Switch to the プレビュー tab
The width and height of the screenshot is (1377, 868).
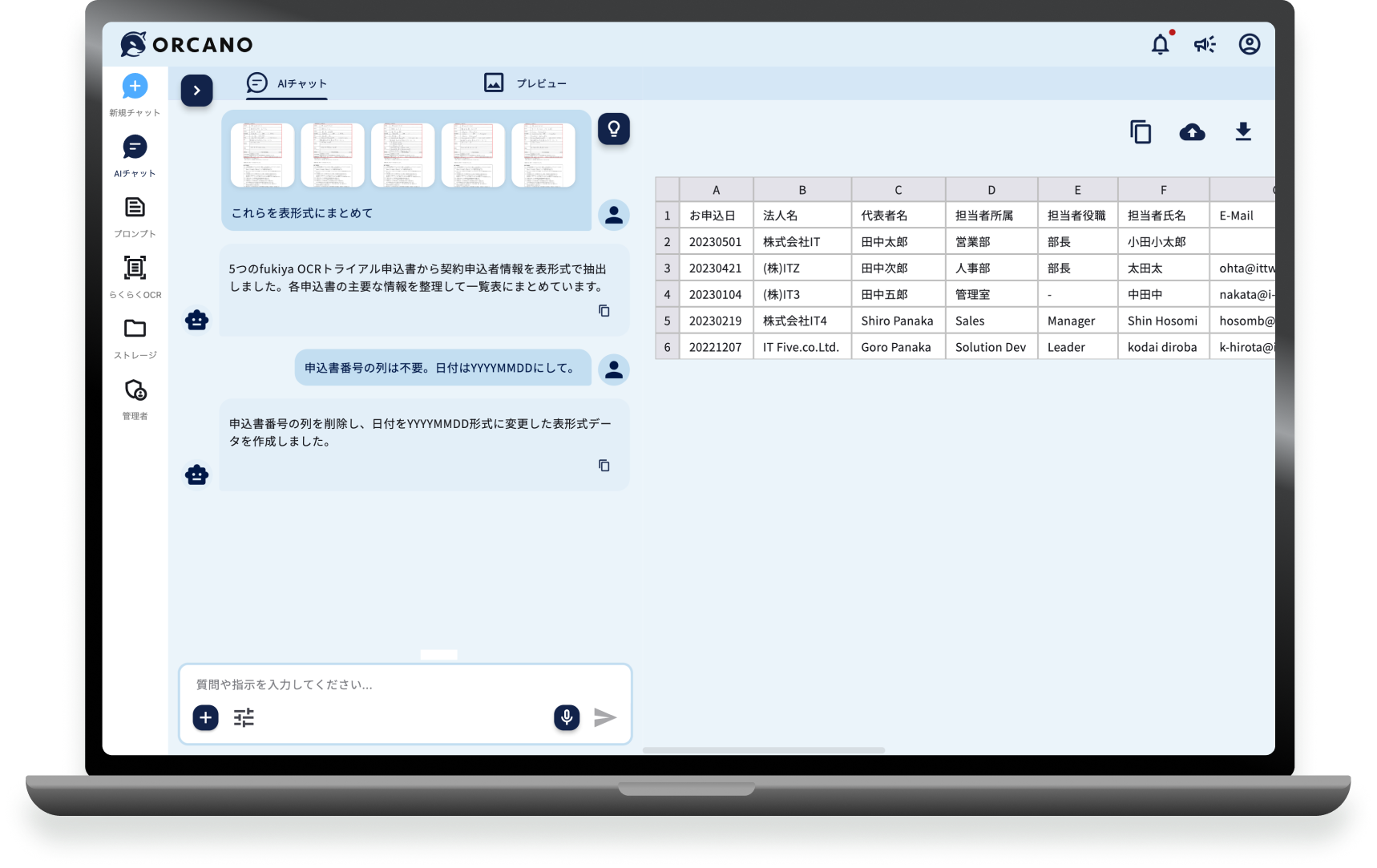(525, 83)
